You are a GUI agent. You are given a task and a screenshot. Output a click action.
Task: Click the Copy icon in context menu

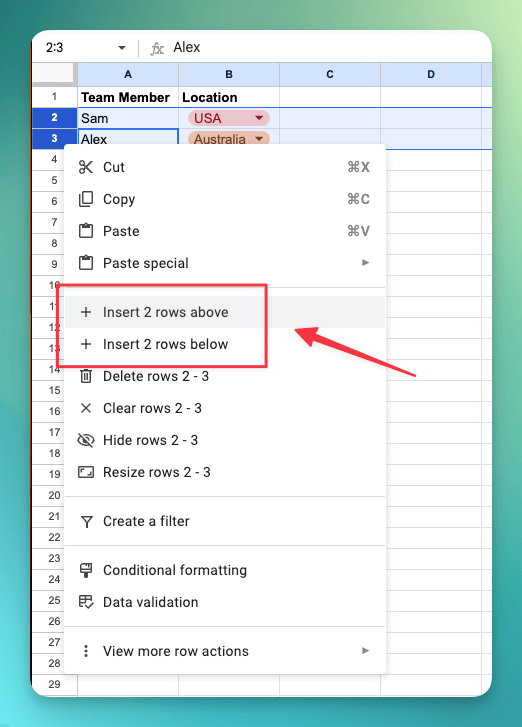pos(86,199)
